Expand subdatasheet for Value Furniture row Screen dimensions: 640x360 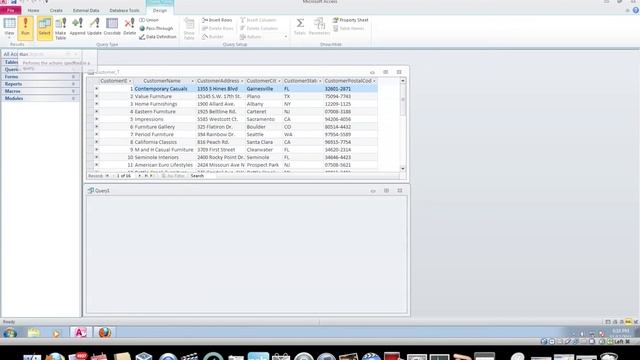[97, 96]
